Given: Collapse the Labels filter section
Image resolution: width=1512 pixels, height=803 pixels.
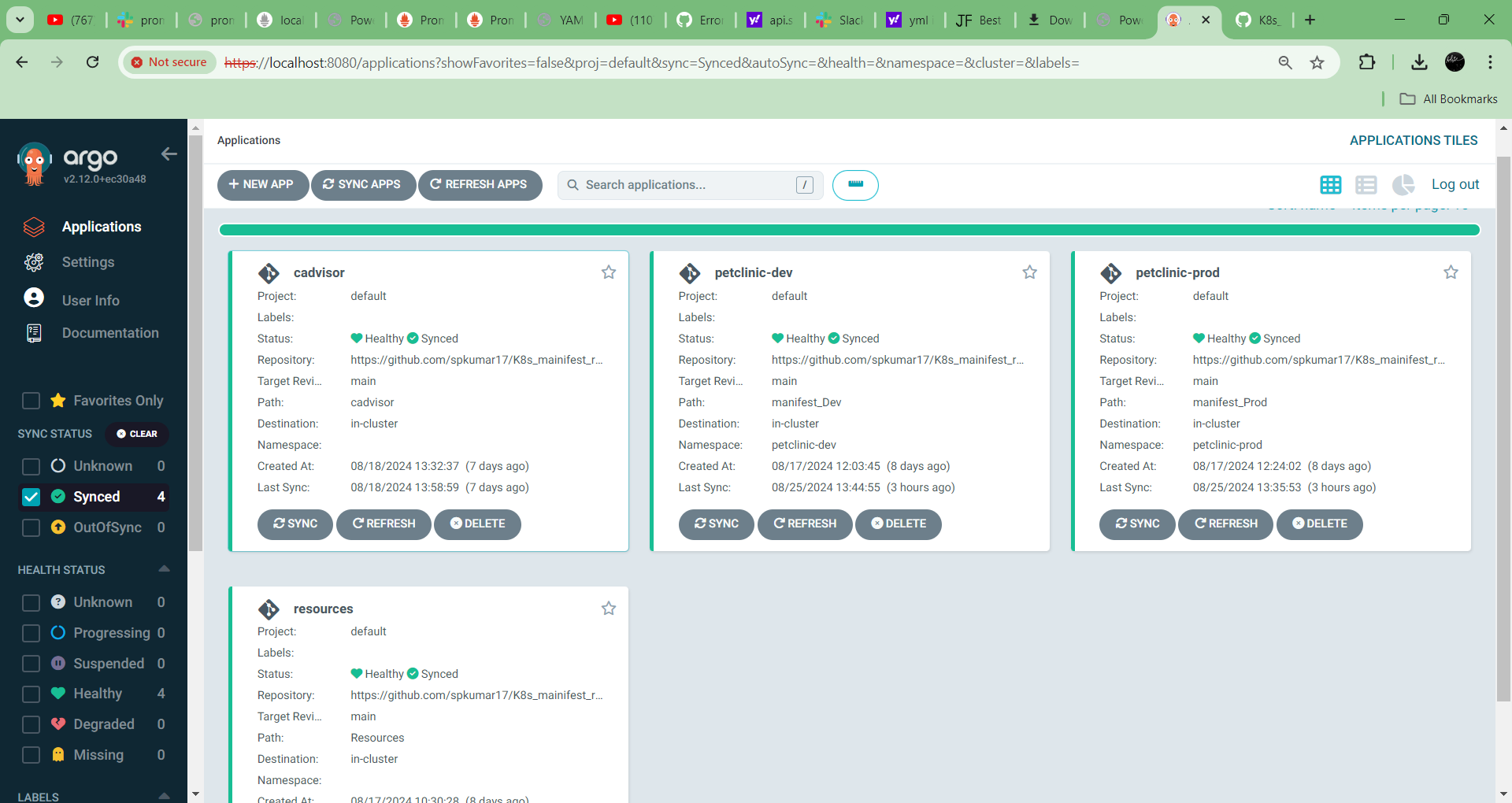Looking at the screenshot, I should coord(164,796).
